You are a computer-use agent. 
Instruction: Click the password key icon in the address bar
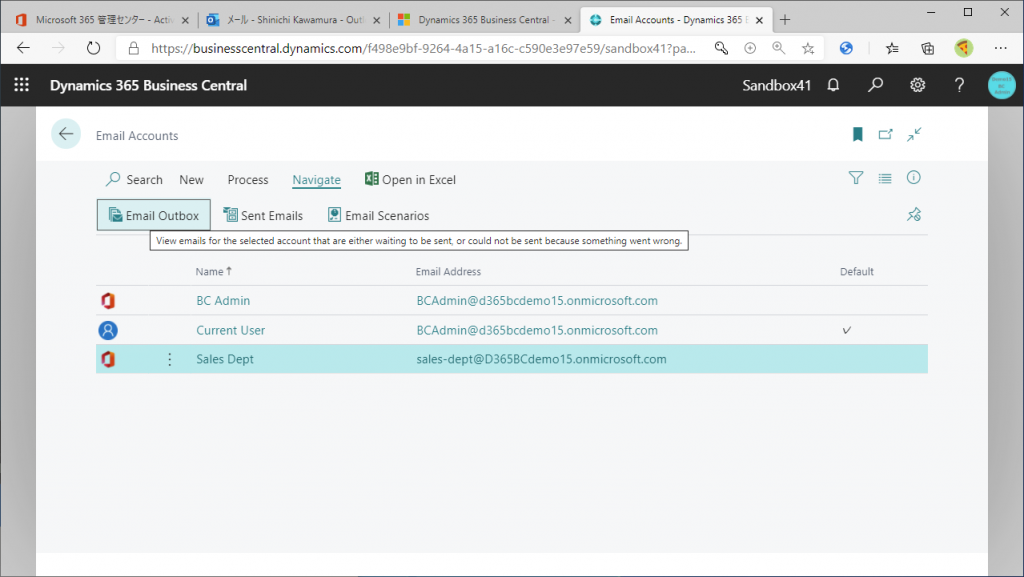[721, 48]
